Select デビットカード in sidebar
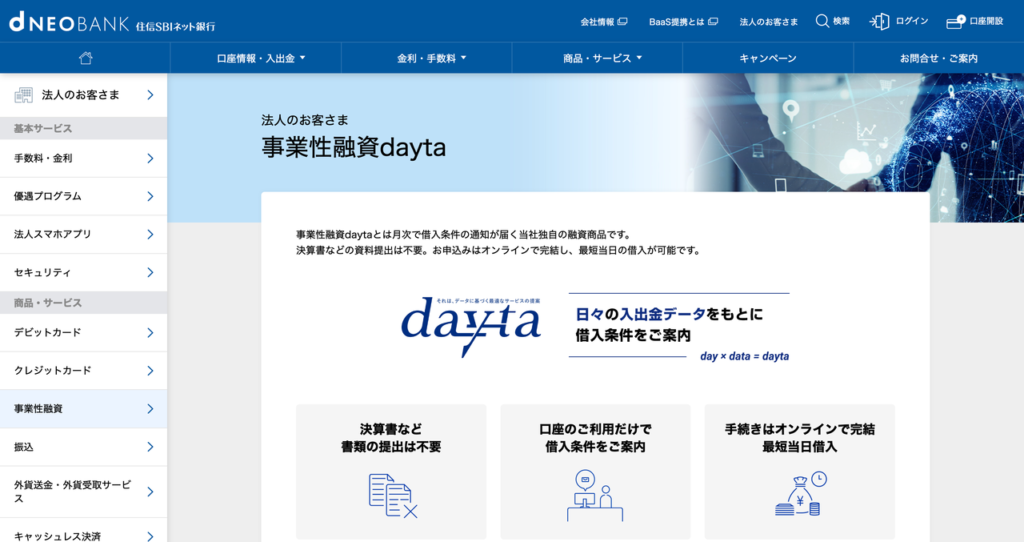The width and height of the screenshot is (1024, 542). tap(84, 332)
